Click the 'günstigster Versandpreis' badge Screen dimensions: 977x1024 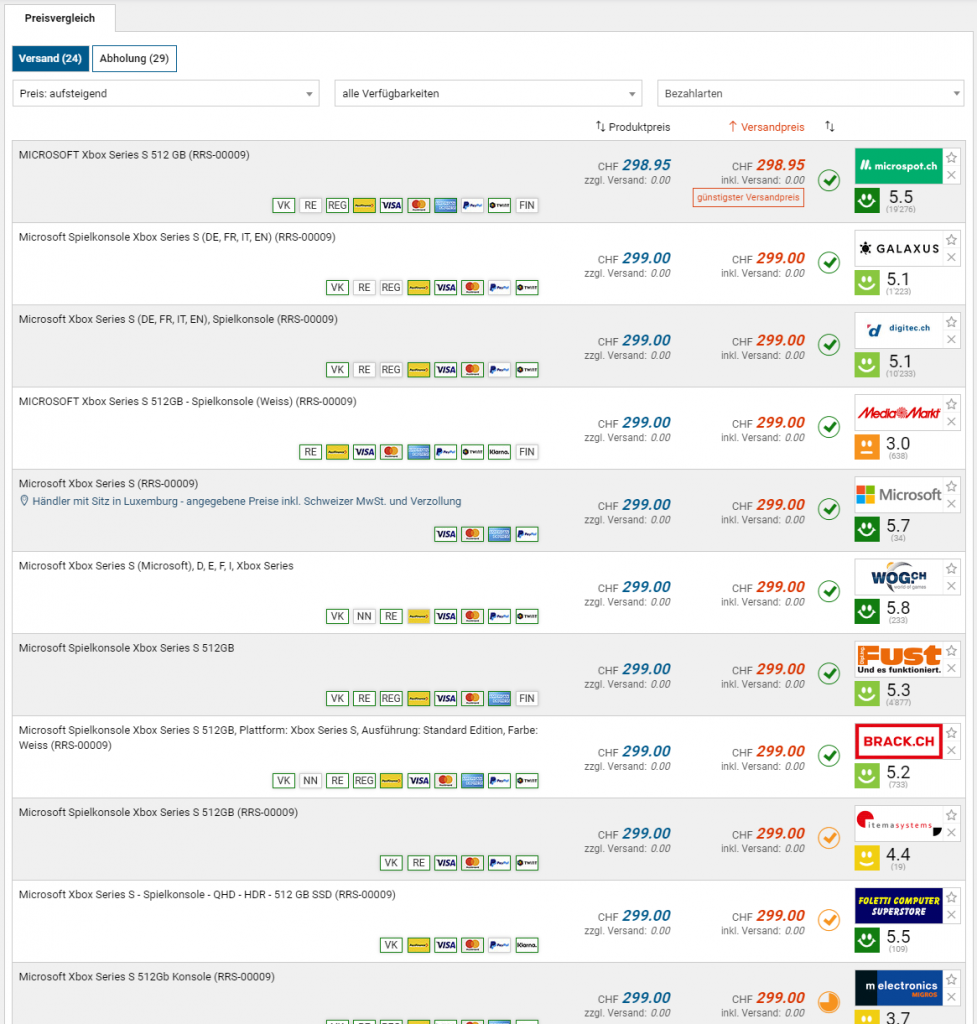(x=748, y=197)
